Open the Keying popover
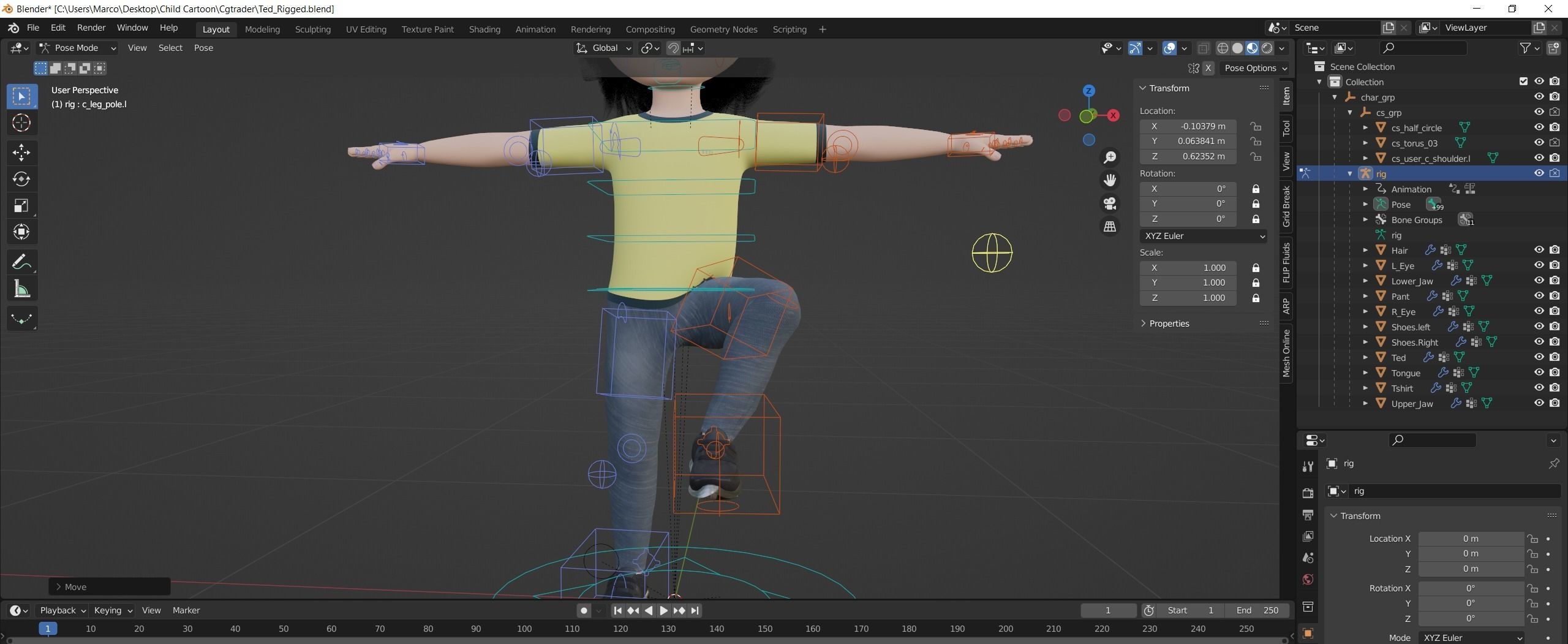The image size is (1568, 644). 113,610
